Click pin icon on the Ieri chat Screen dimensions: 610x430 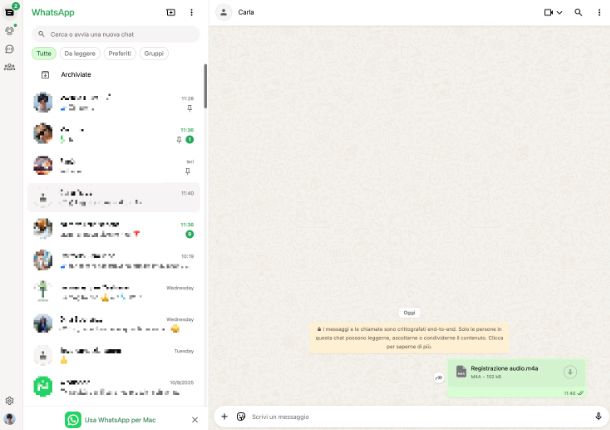[x=188, y=171]
